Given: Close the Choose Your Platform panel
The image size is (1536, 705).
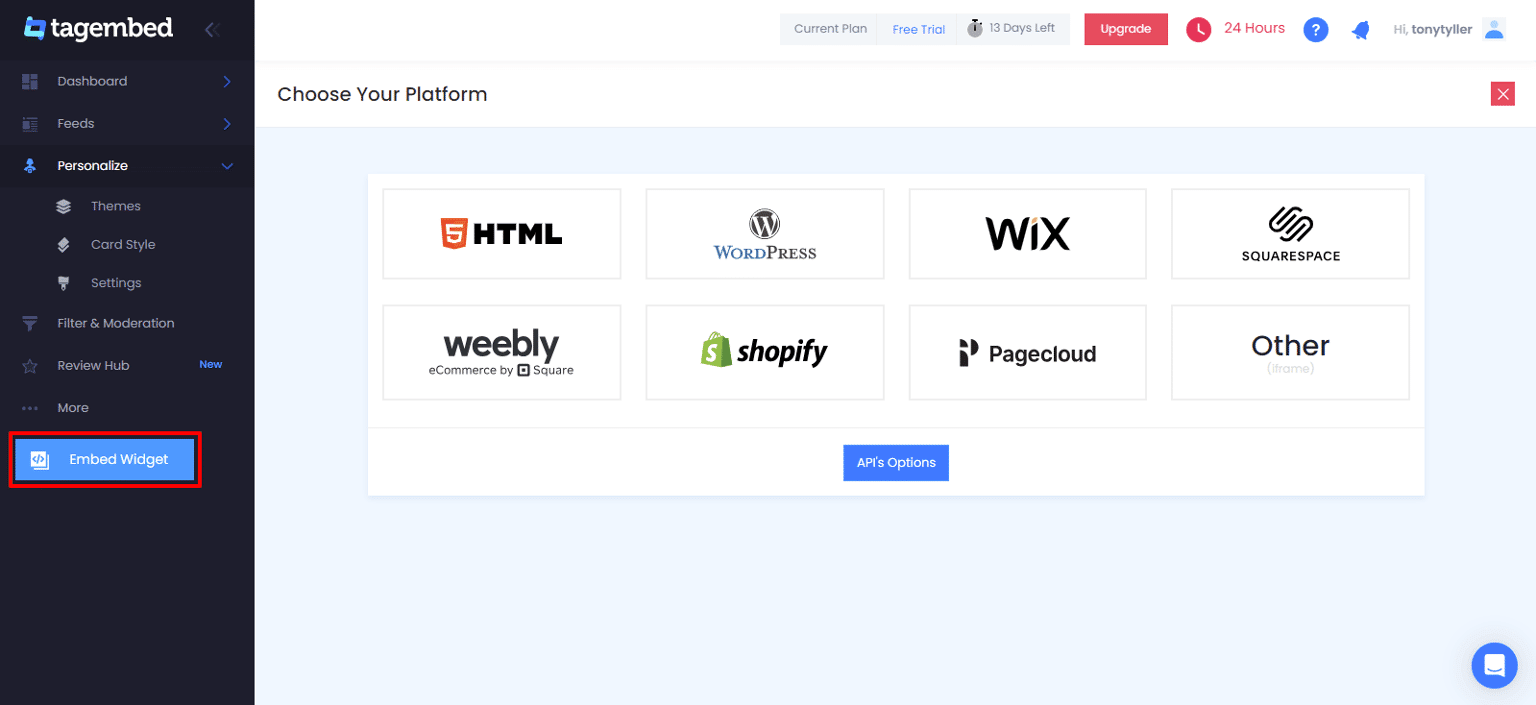Looking at the screenshot, I should [1502, 94].
